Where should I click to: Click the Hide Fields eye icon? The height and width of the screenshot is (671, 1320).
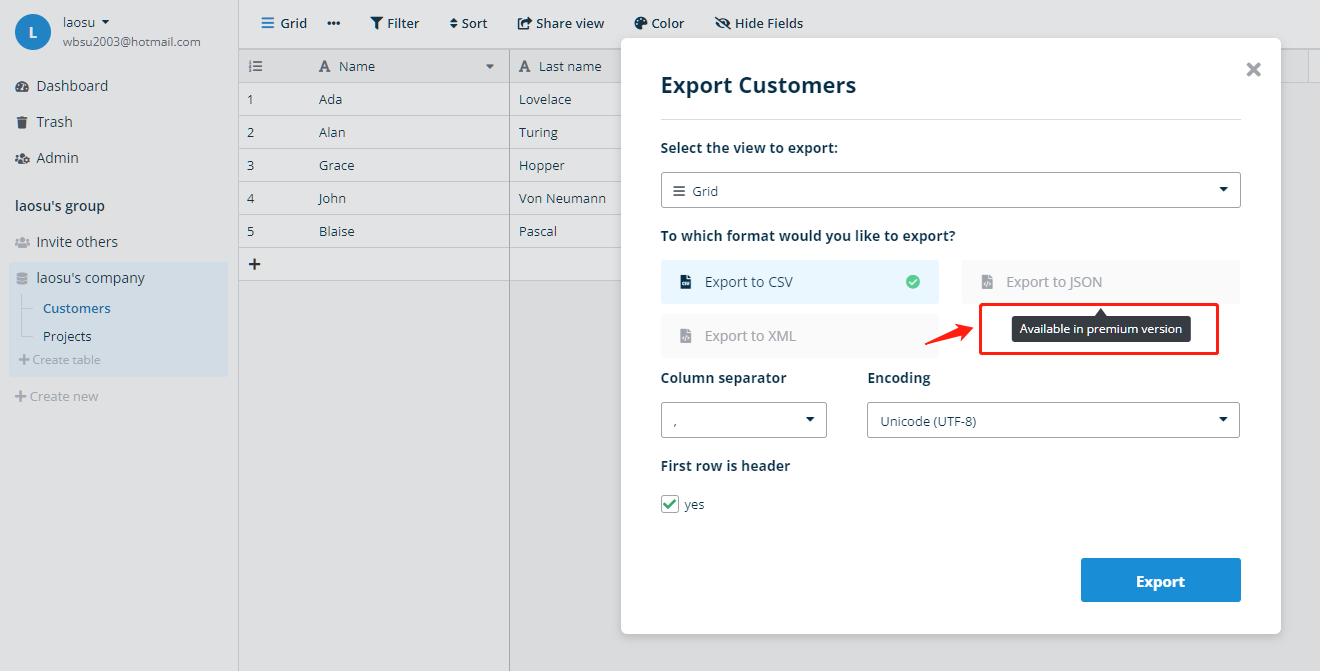(723, 23)
